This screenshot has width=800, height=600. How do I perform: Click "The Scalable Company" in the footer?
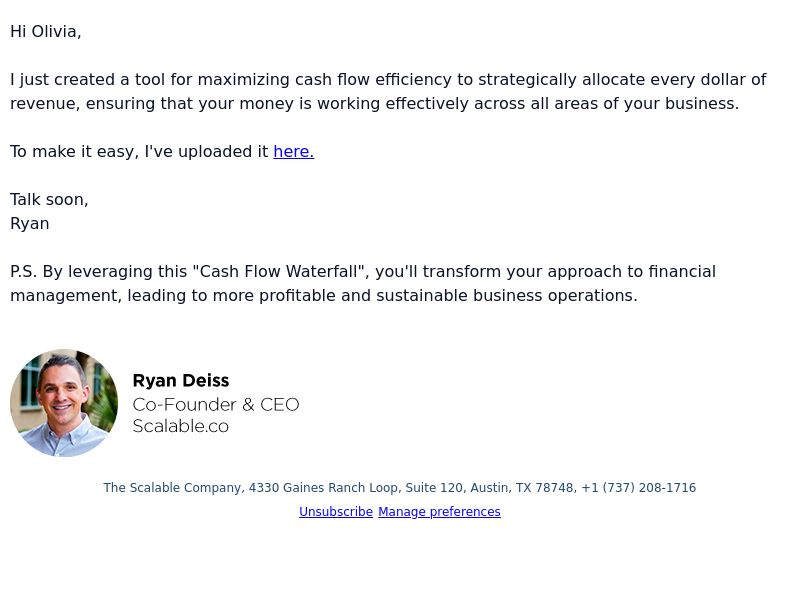click(x=174, y=488)
